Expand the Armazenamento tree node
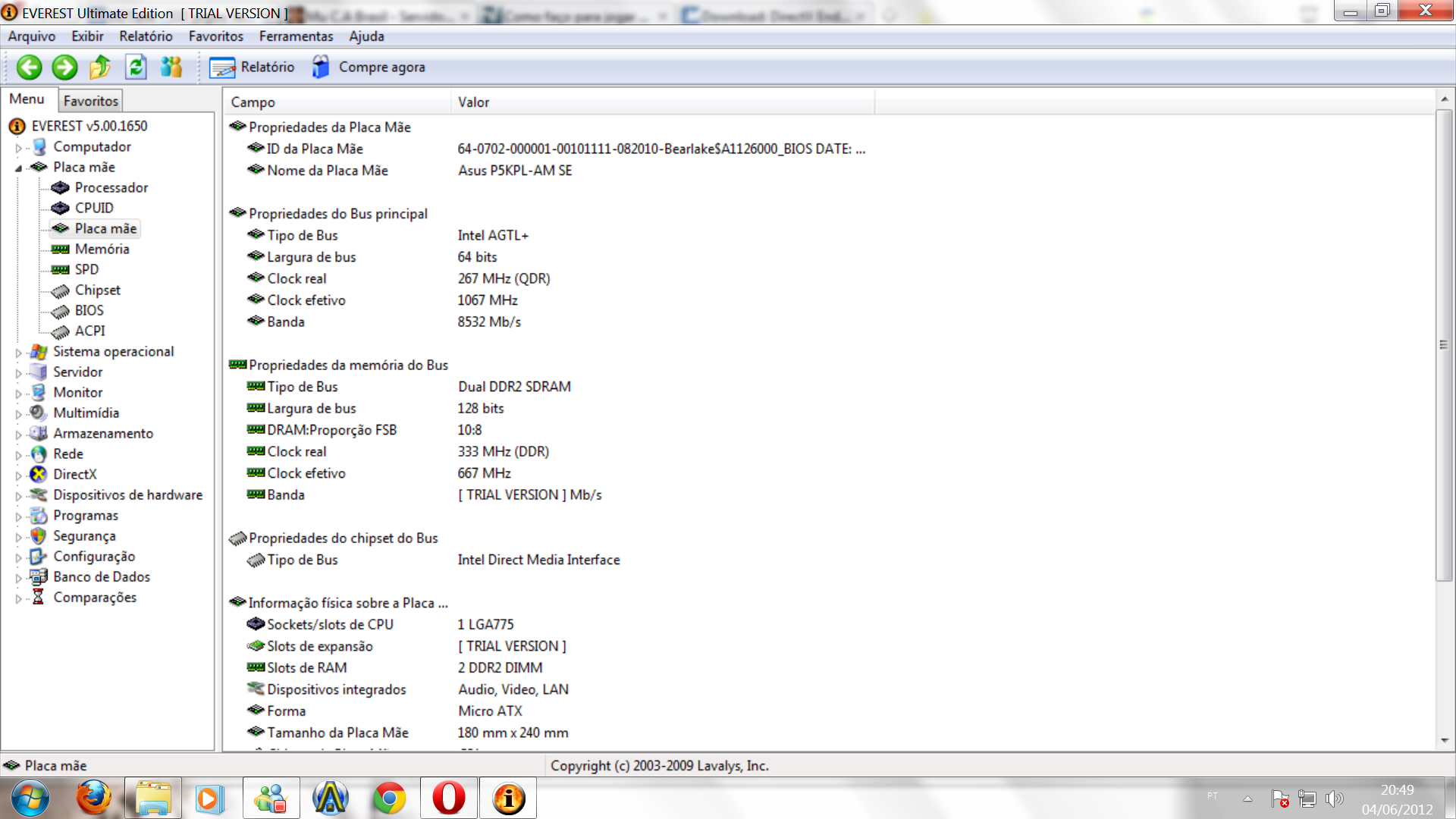Screen dimensions: 1456x819 (x=19, y=435)
